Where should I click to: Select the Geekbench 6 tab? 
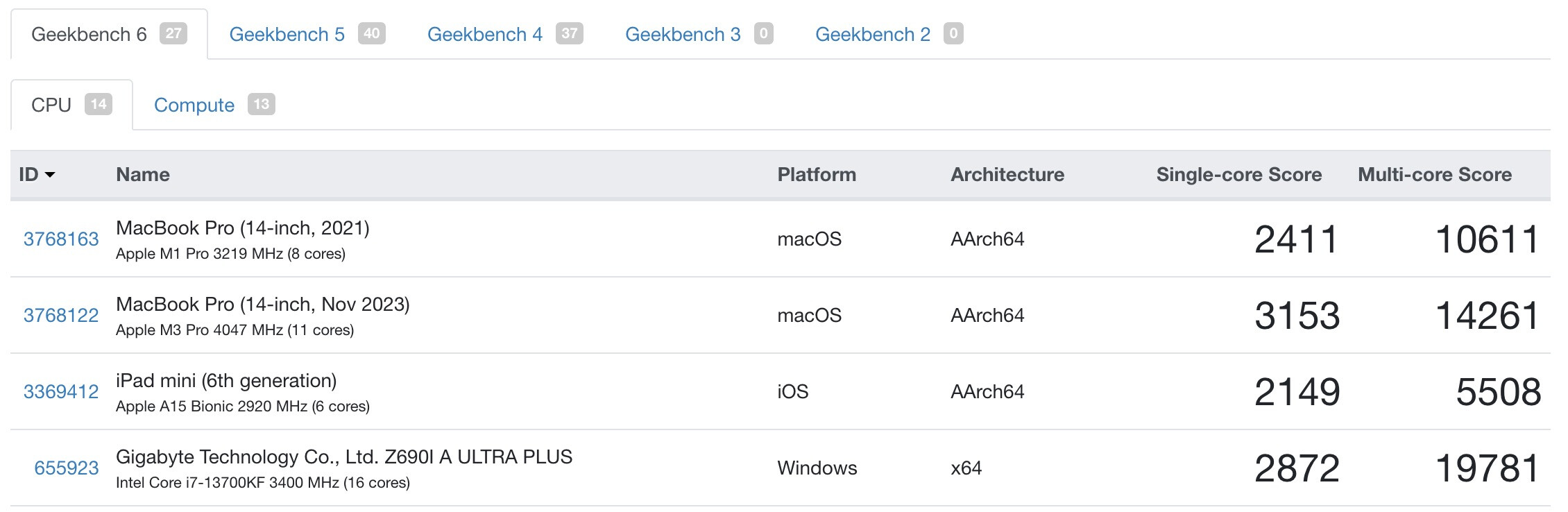pyautogui.click(x=89, y=34)
